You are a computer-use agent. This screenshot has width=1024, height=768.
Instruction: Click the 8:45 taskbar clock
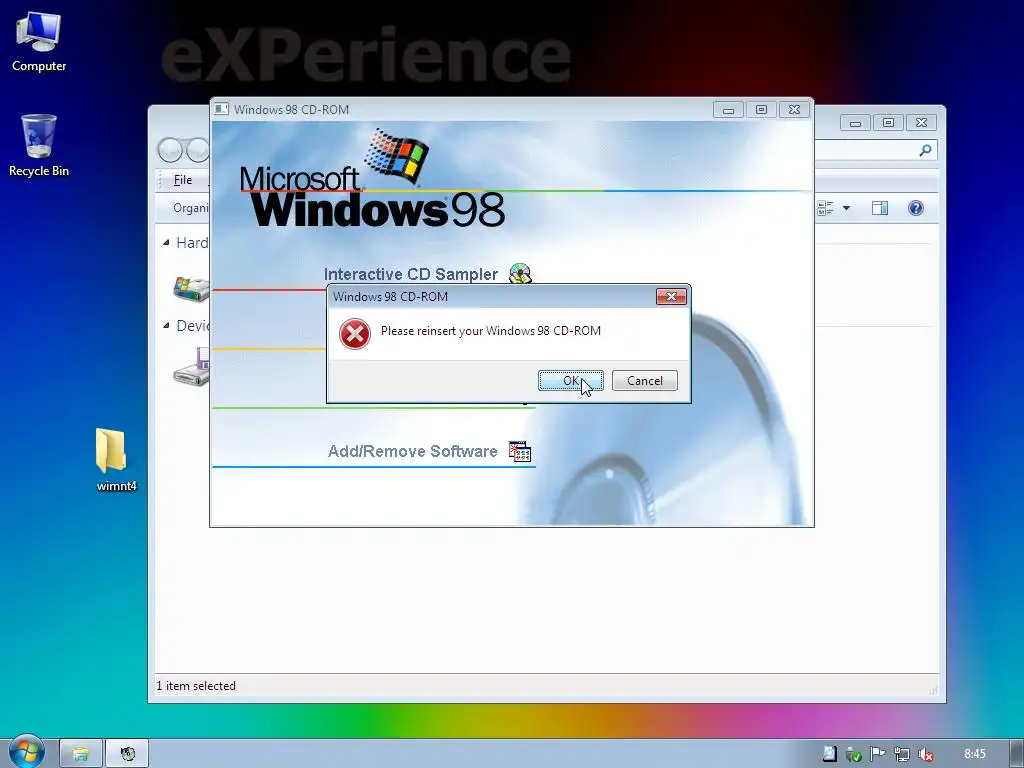tap(974, 754)
